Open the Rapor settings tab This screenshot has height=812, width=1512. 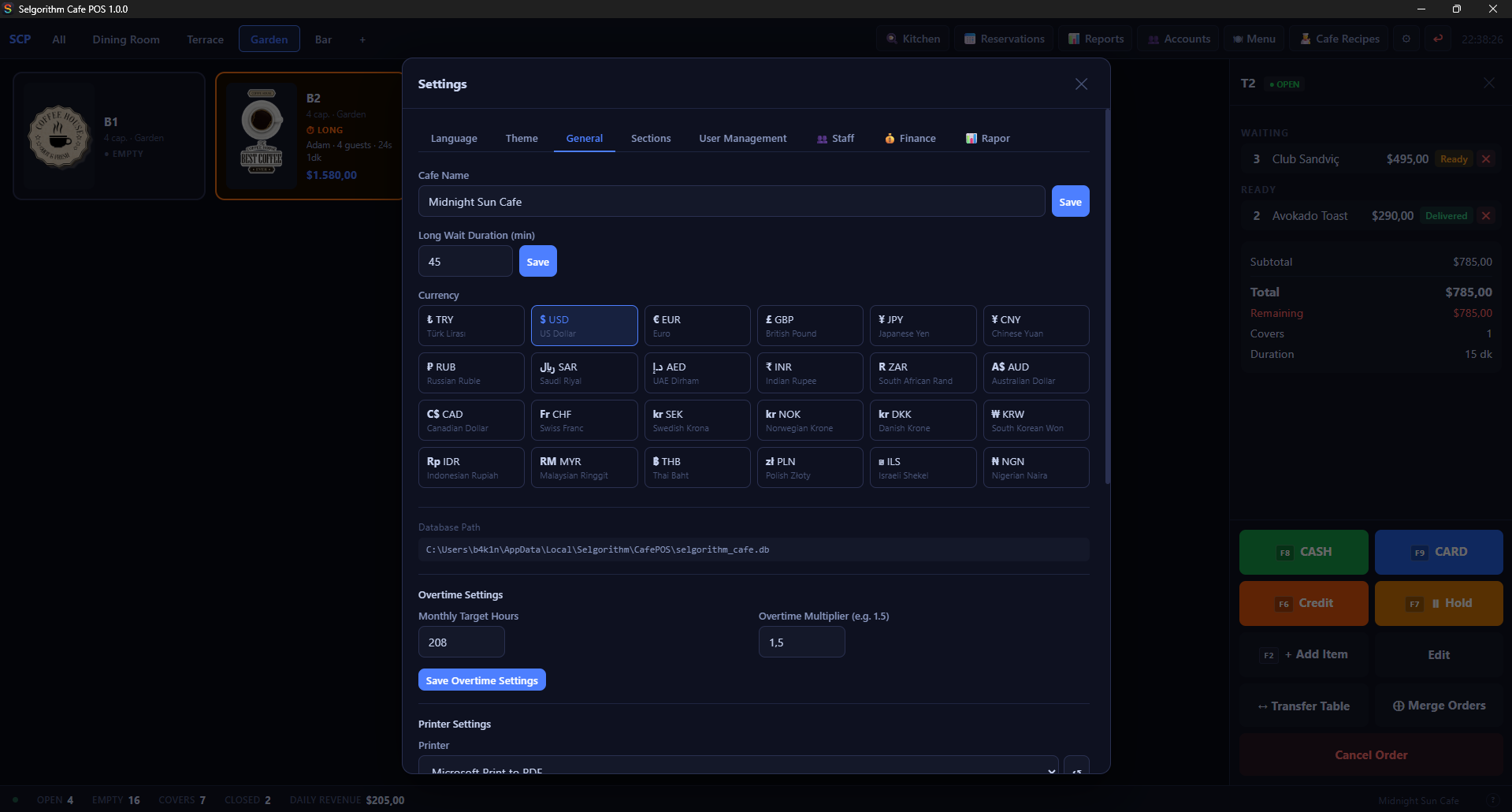(x=988, y=138)
